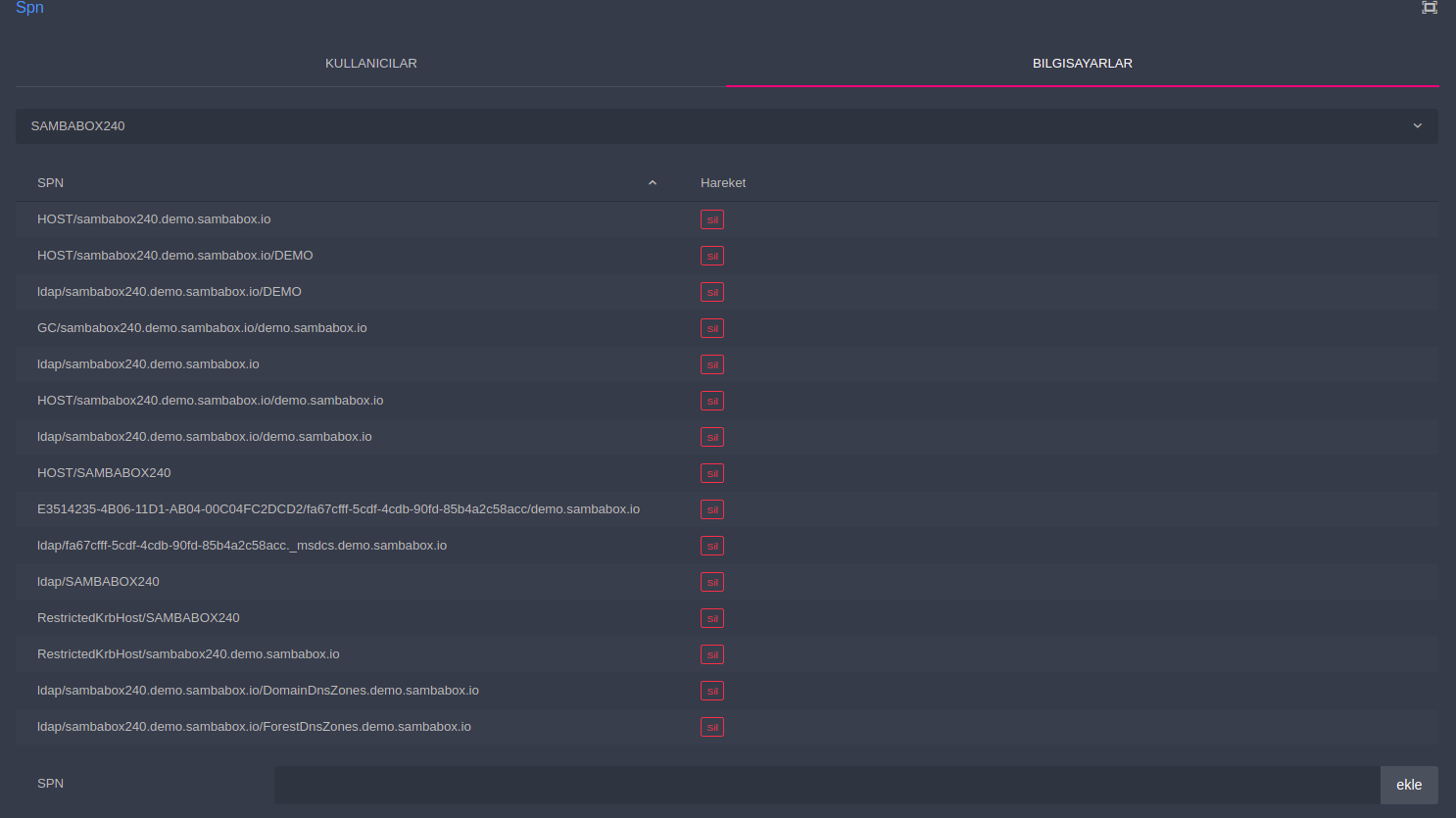Click sil for the DomainDnsZones SPN row
This screenshot has width=1456, height=818.
712,692
